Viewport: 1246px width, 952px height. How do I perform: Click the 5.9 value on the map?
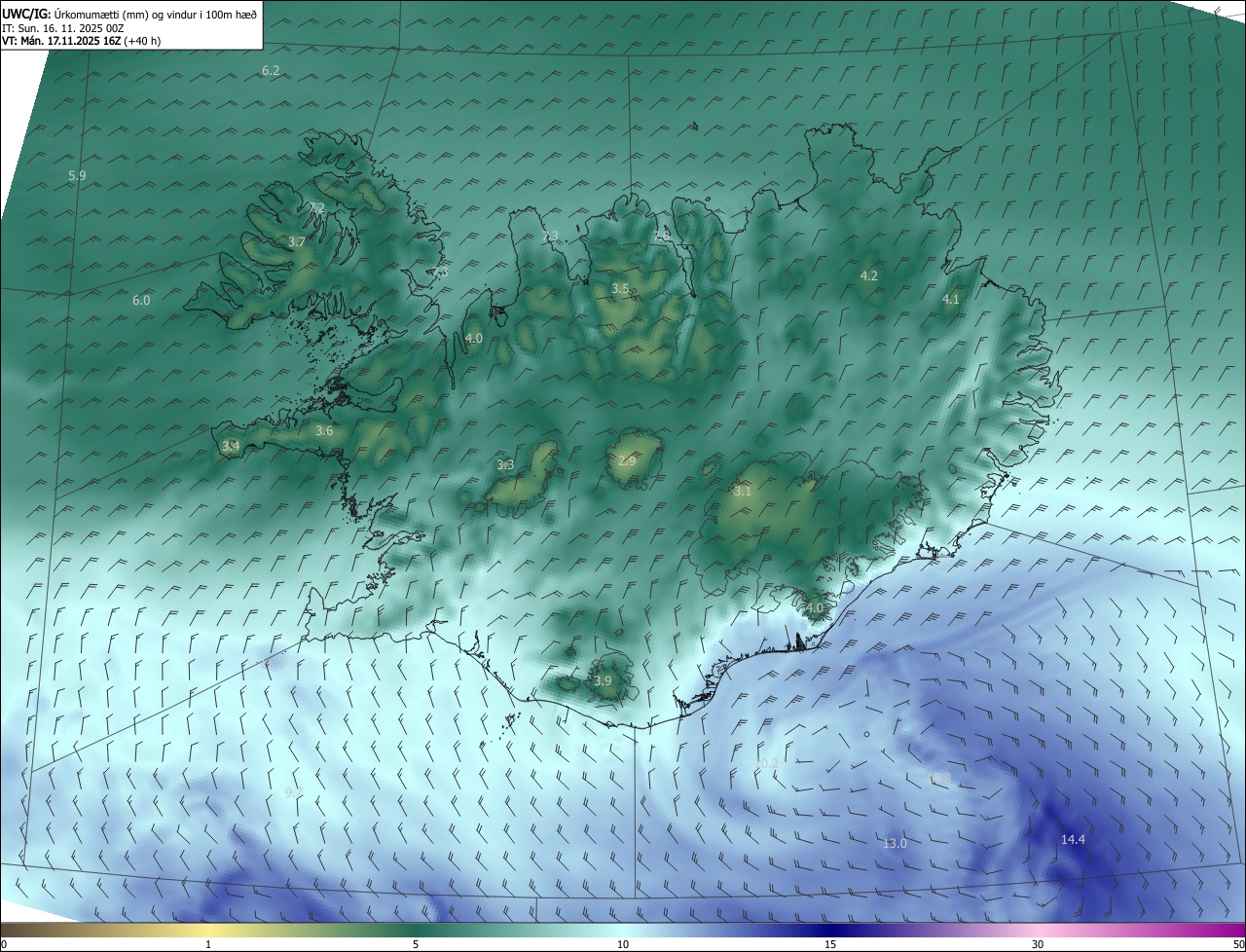click(77, 176)
